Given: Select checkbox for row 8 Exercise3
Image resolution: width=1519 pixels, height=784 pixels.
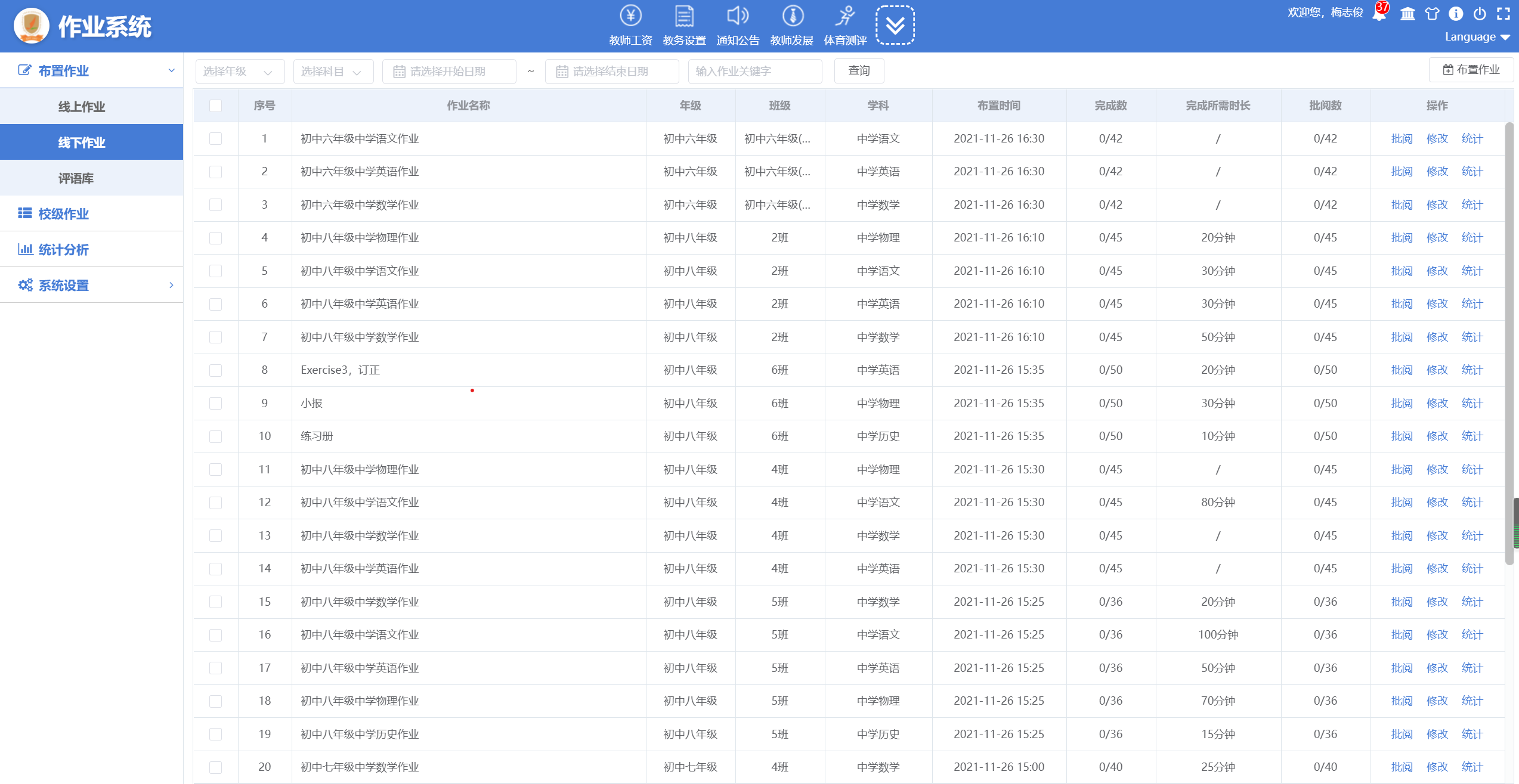Looking at the screenshot, I should click(x=215, y=370).
